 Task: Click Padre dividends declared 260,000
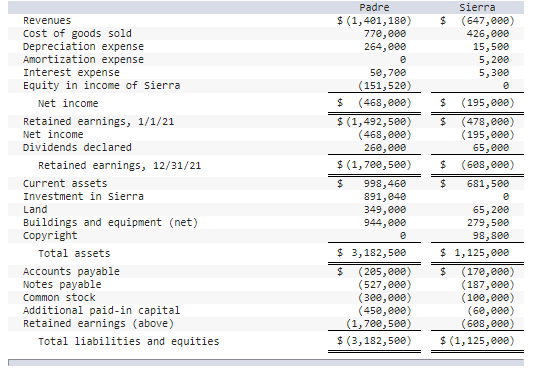click(x=385, y=148)
